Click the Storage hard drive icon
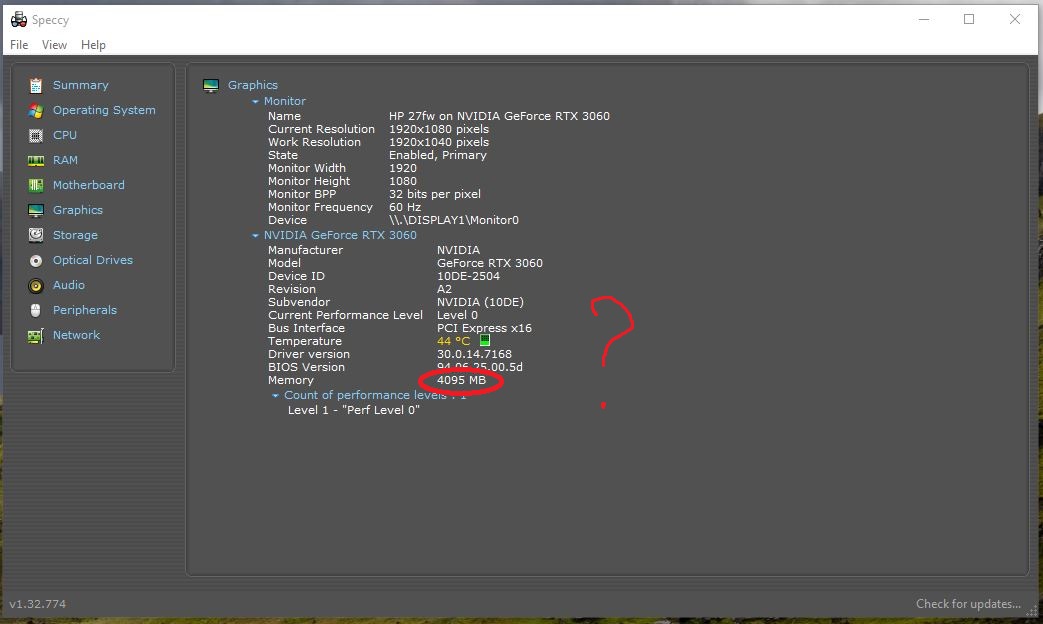The width and height of the screenshot is (1043, 624). pos(36,235)
